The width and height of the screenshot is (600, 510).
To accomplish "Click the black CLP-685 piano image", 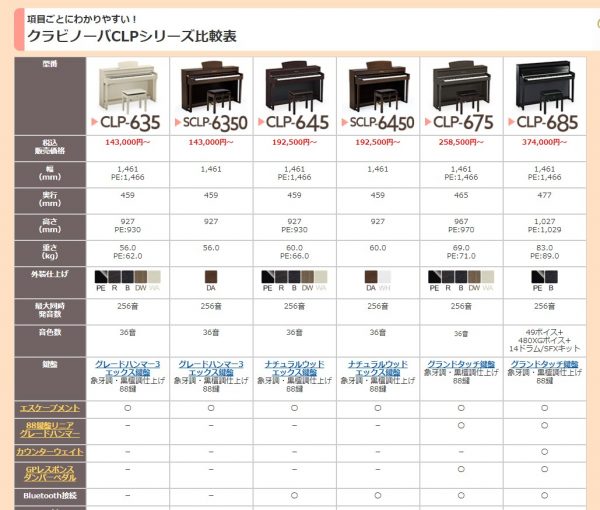I will tap(545, 86).
